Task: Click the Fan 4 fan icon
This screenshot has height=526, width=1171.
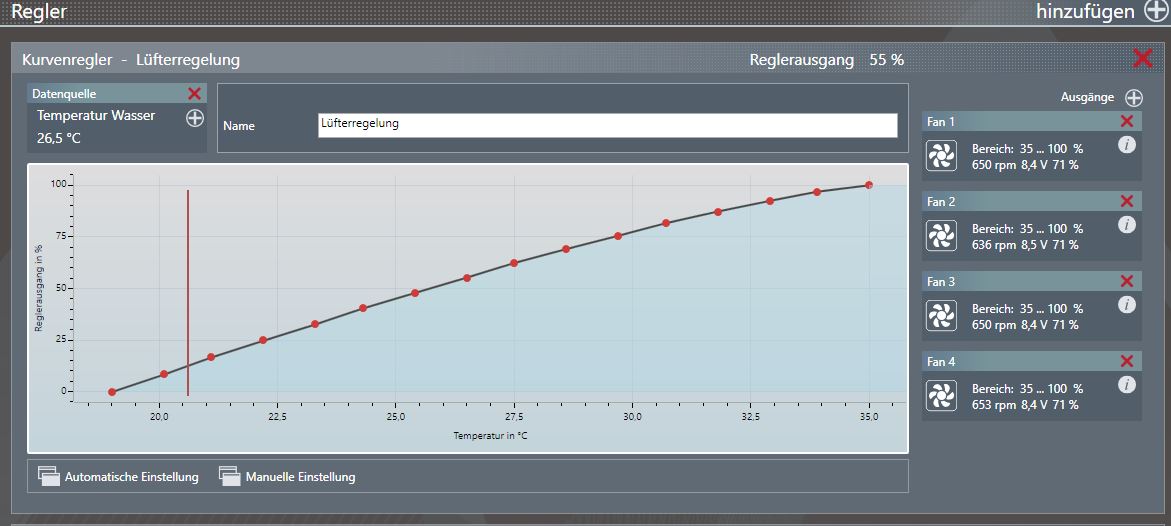Action: (x=941, y=395)
